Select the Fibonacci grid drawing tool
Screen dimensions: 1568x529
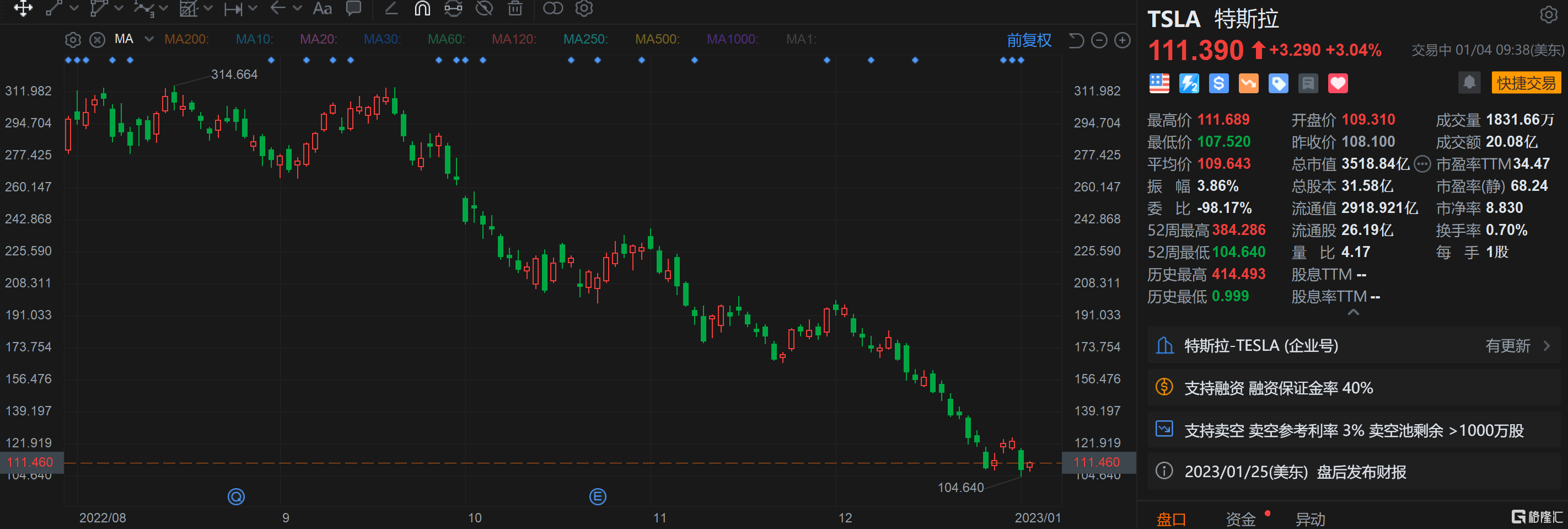click(189, 8)
